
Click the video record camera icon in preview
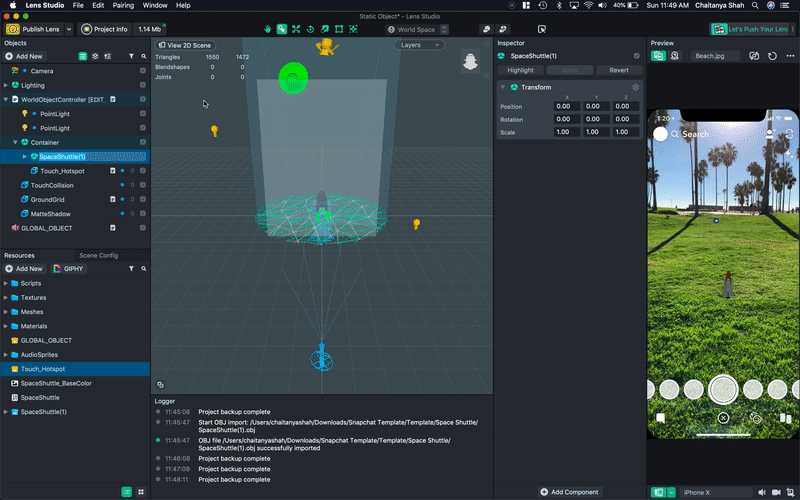776,492
